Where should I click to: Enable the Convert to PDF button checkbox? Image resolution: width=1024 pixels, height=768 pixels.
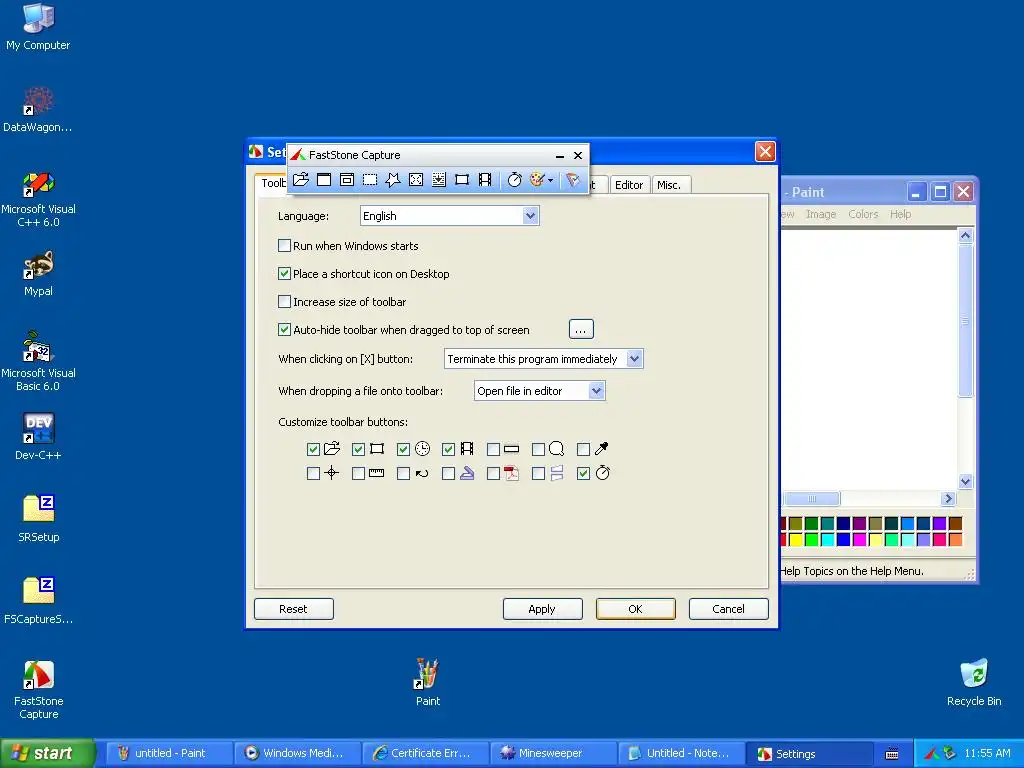coord(493,473)
